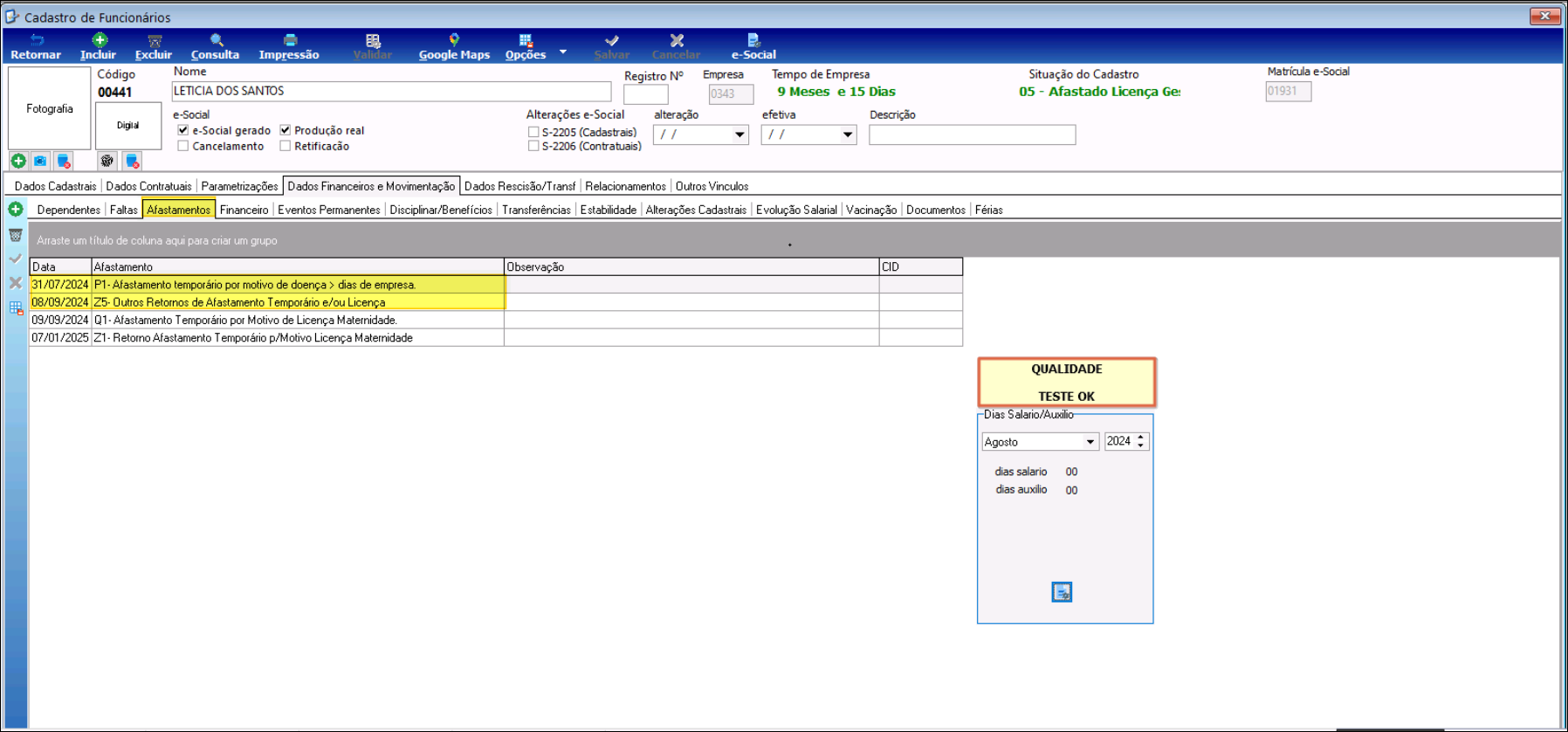Click the Validar toolbar icon
Viewport: 1568px width, 732px height.
point(373,40)
